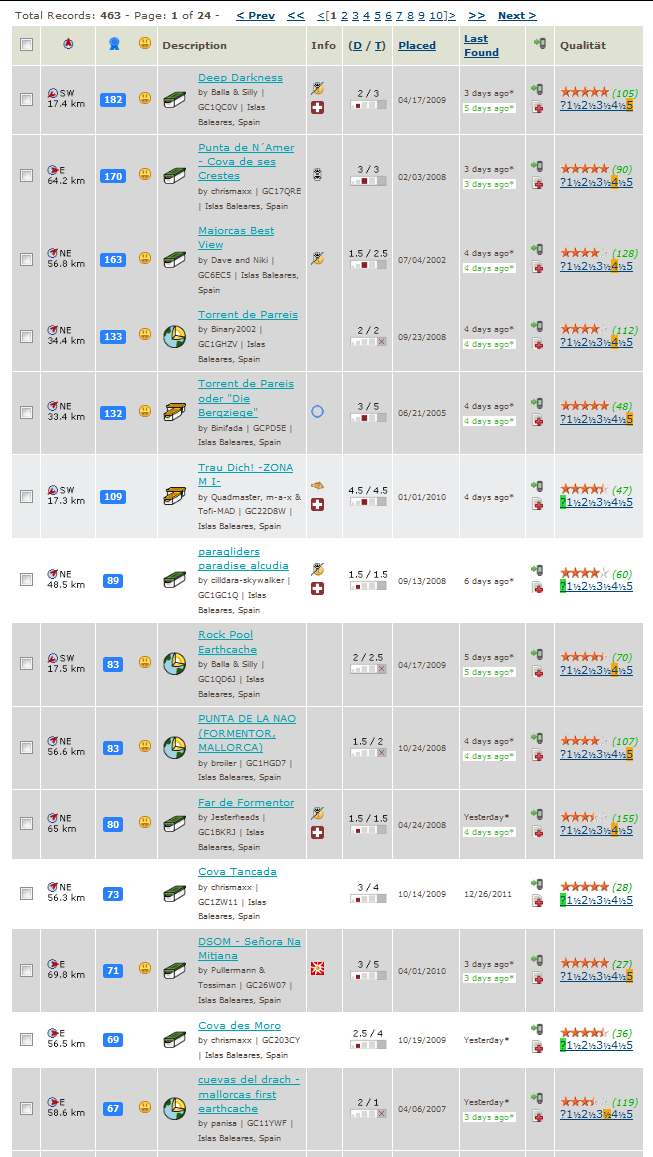Click the blue ribbon favorites header icon

pyautogui.click(x=114, y=45)
